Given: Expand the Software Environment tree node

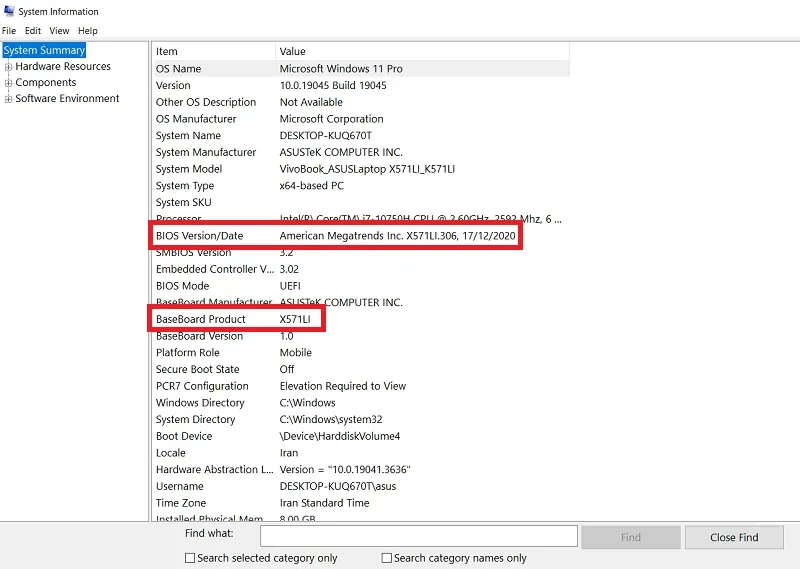Looking at the screenshot, I should [8, 99].
